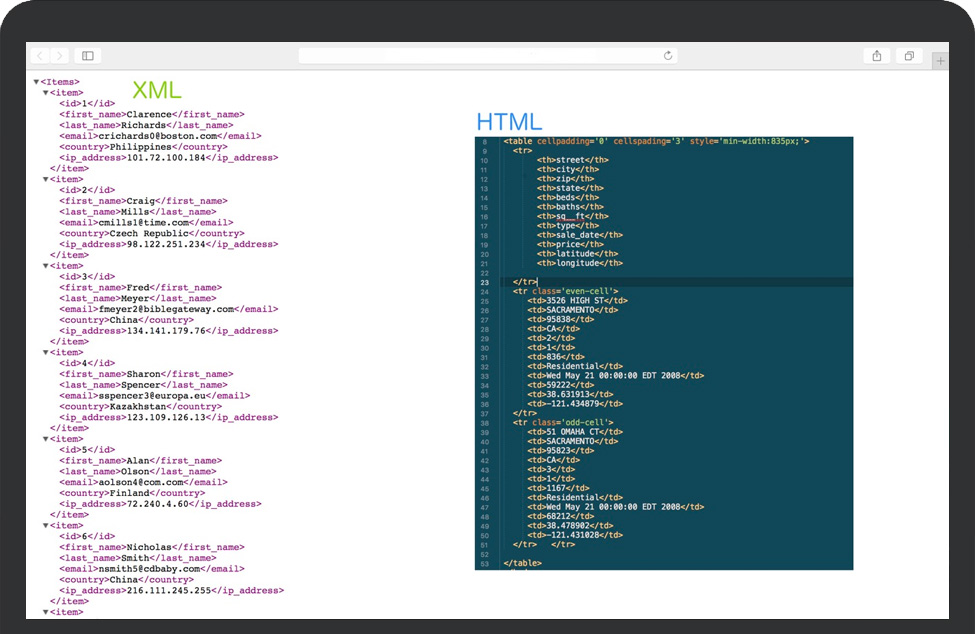Collapse the item node containing Alan
Image resolution: width=975 pixels, height=634 pixels.
(46, 439)
